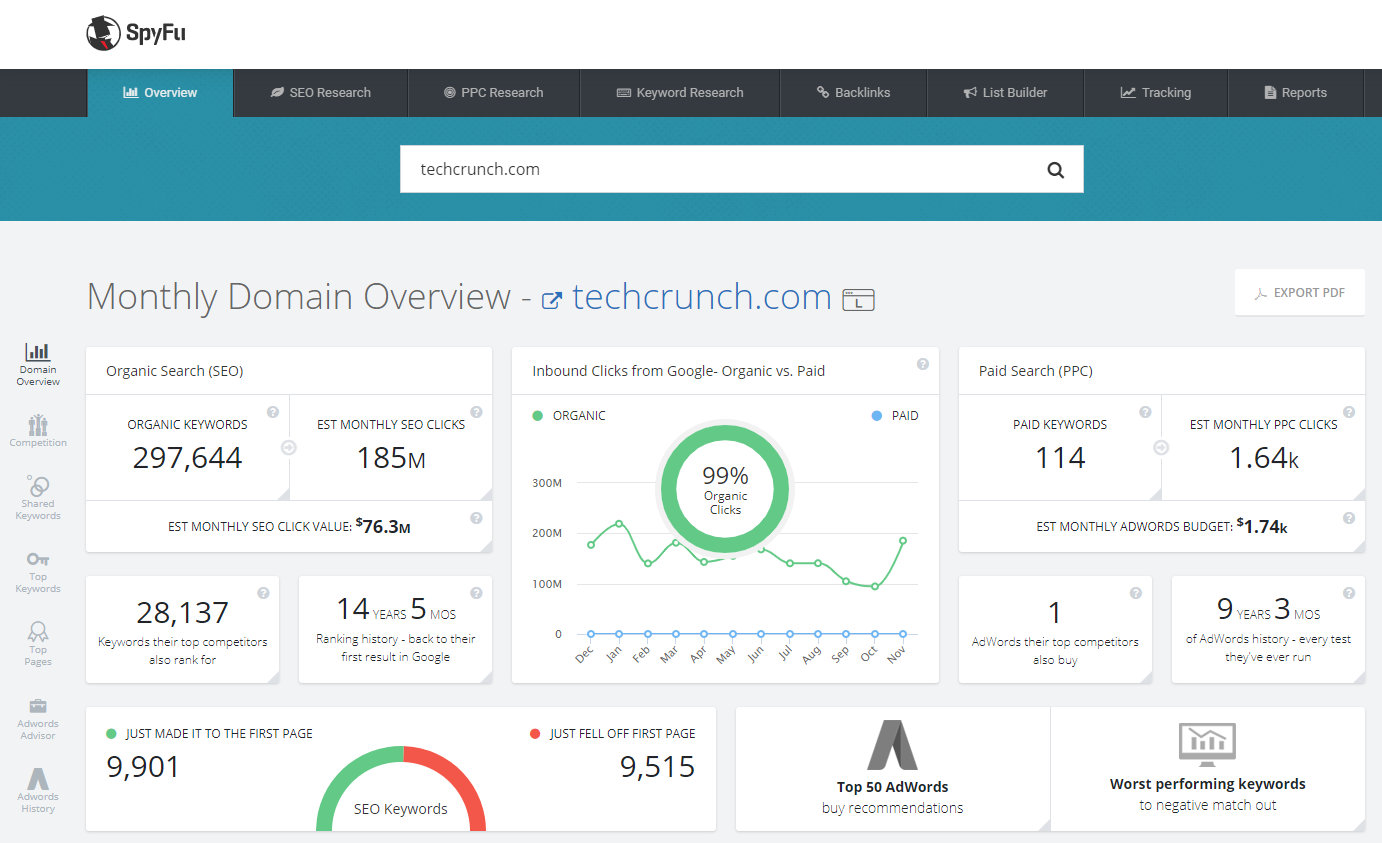Viewport: 1382px width, 843px height.
Task: Select the List Builder tab
Action: [x=1005, y=93]
